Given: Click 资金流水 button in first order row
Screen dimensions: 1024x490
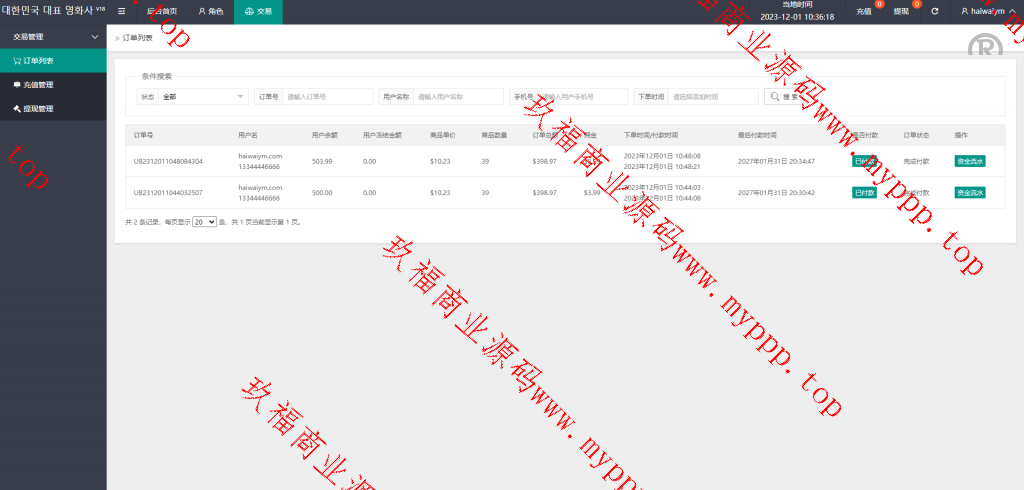Looking at the screenshot, I should (x=969, y=161).
